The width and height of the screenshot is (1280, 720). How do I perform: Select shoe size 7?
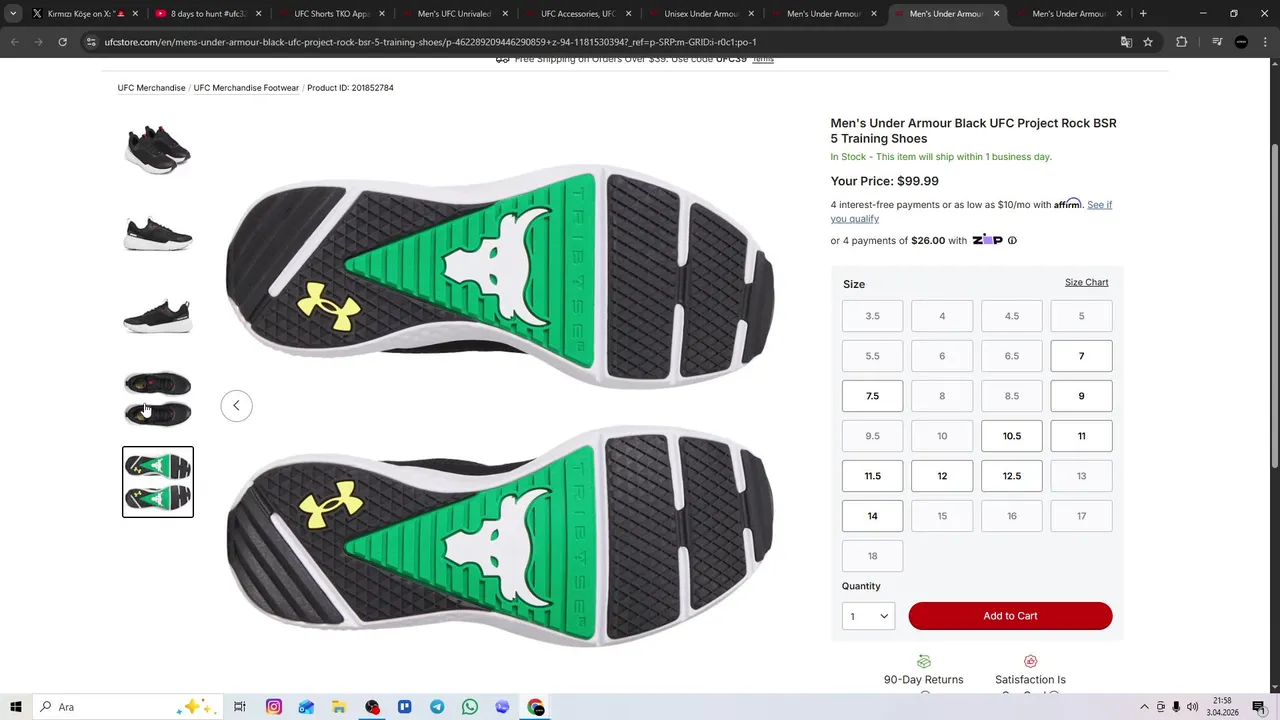(1081, 356)
